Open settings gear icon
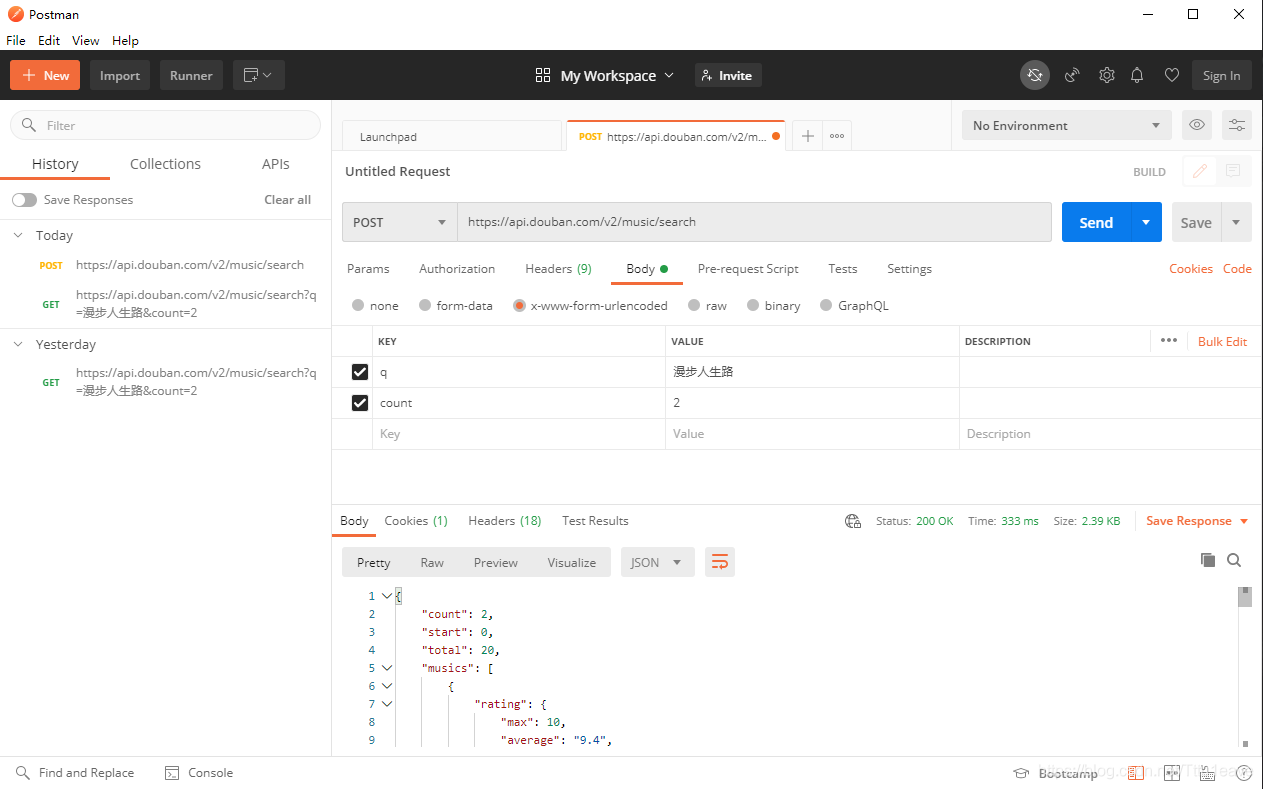 (x=1107, y=75)
